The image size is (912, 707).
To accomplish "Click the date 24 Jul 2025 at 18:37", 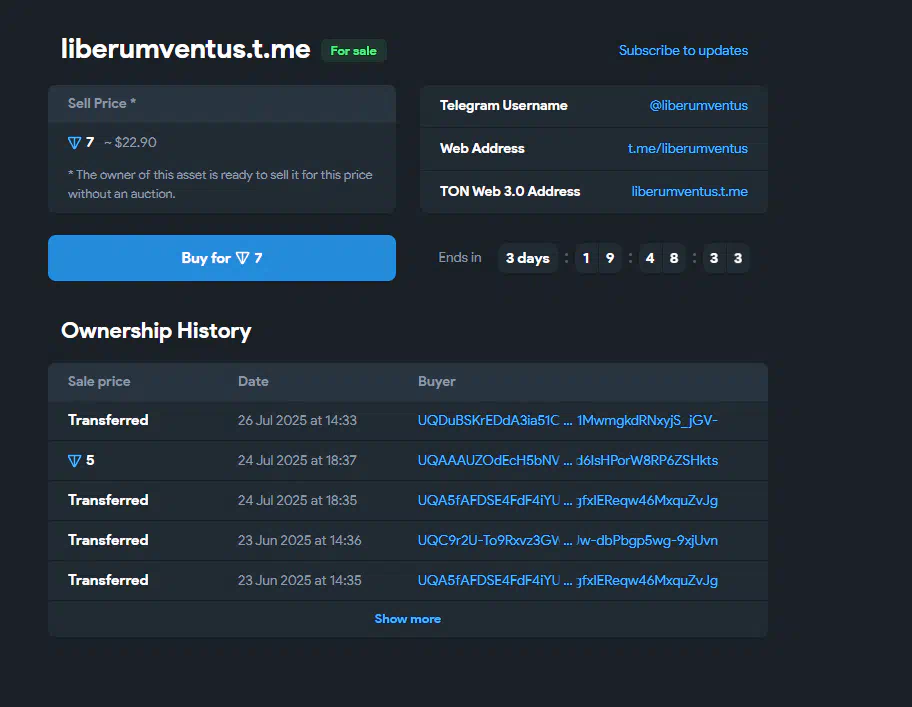I will pyautogui.click(x=297, y=460).
